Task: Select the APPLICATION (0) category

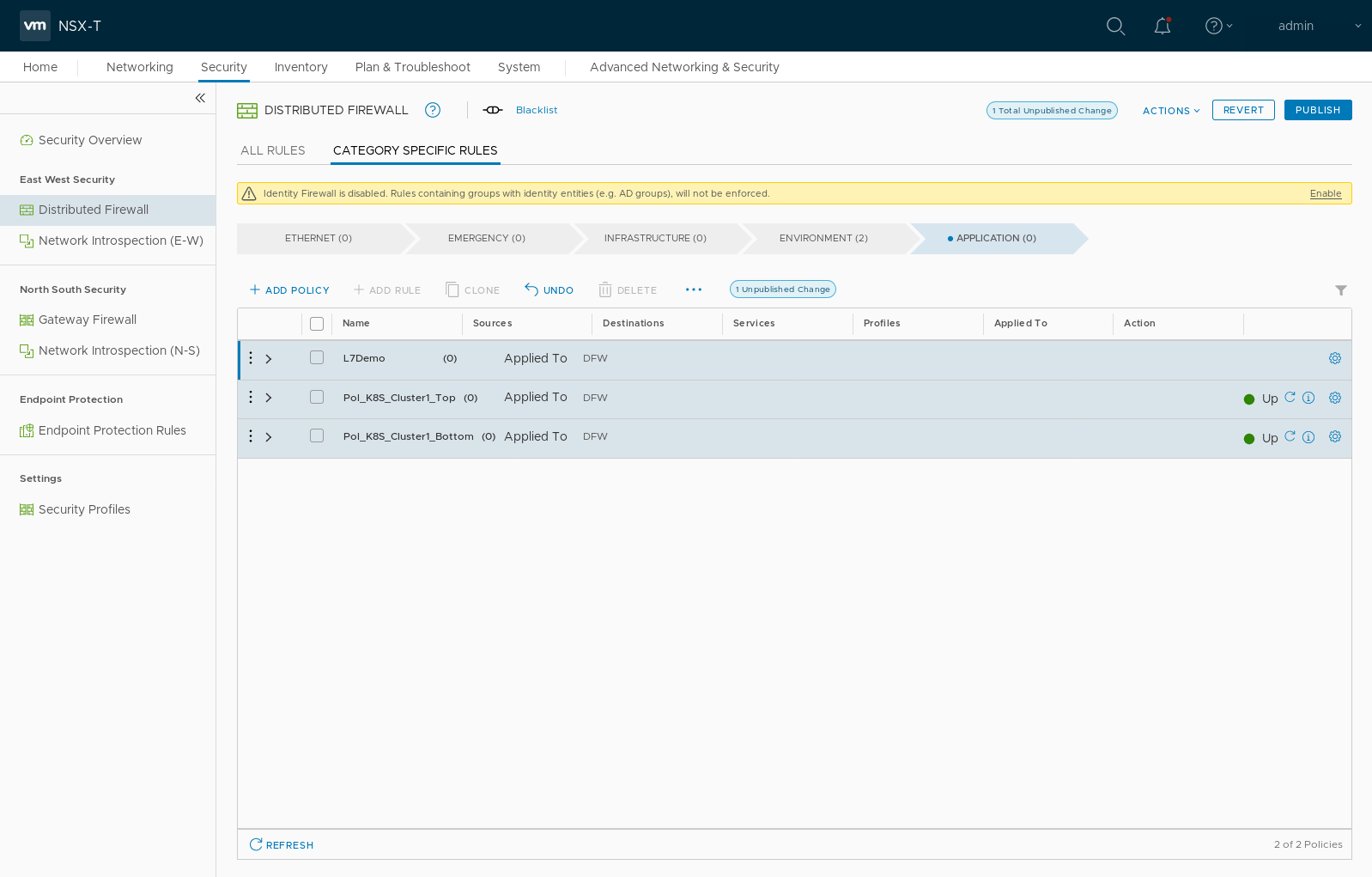Action: click(x=992, y=238)
